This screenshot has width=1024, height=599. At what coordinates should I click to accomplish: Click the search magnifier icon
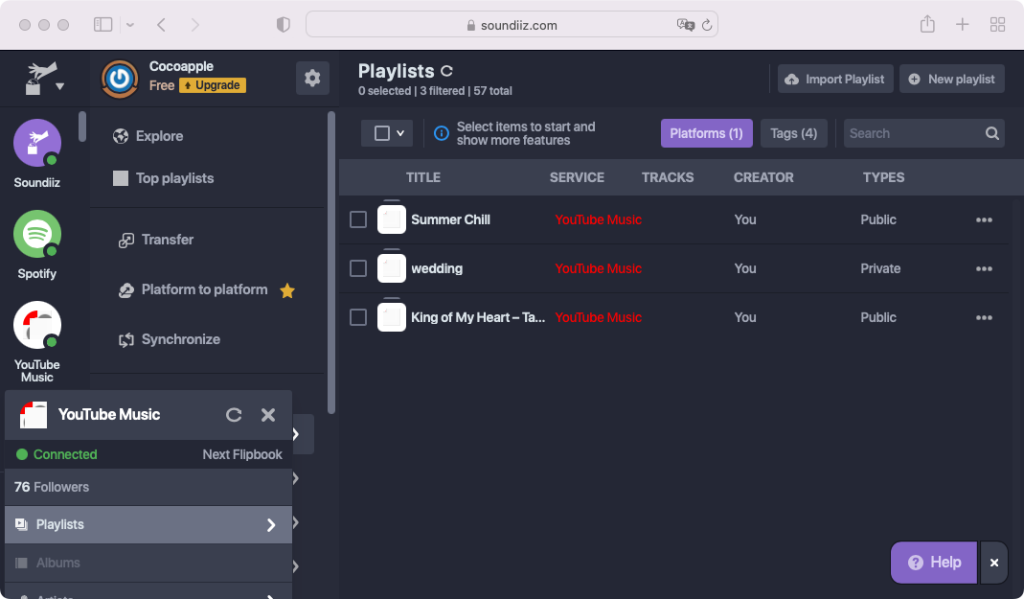click(992, 133)
